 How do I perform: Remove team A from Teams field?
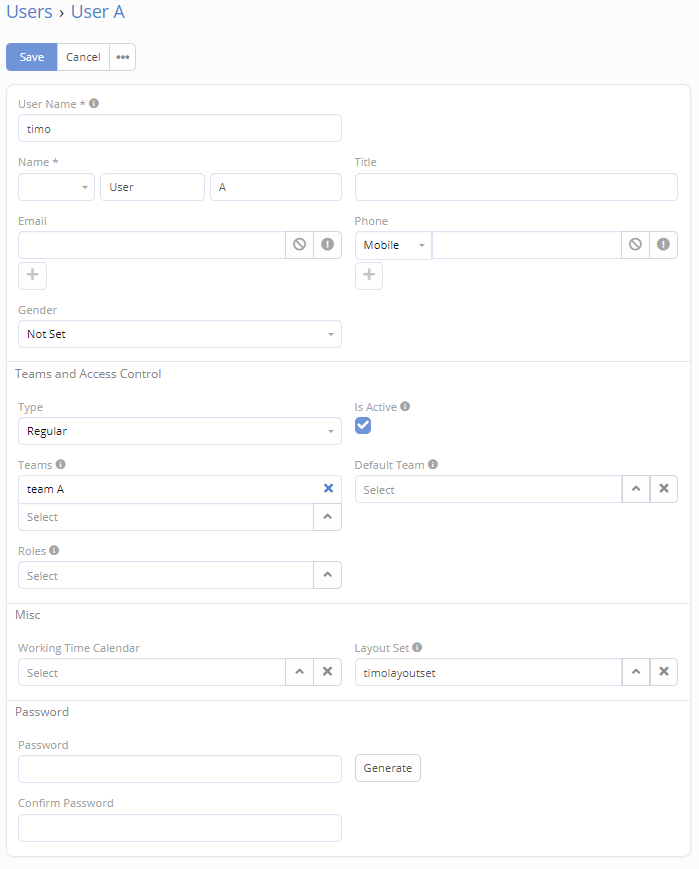pos(328,489)
